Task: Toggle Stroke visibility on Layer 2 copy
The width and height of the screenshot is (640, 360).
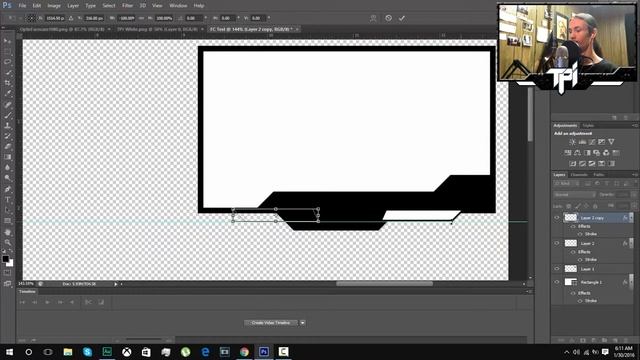Action: [x=580, y=234]
